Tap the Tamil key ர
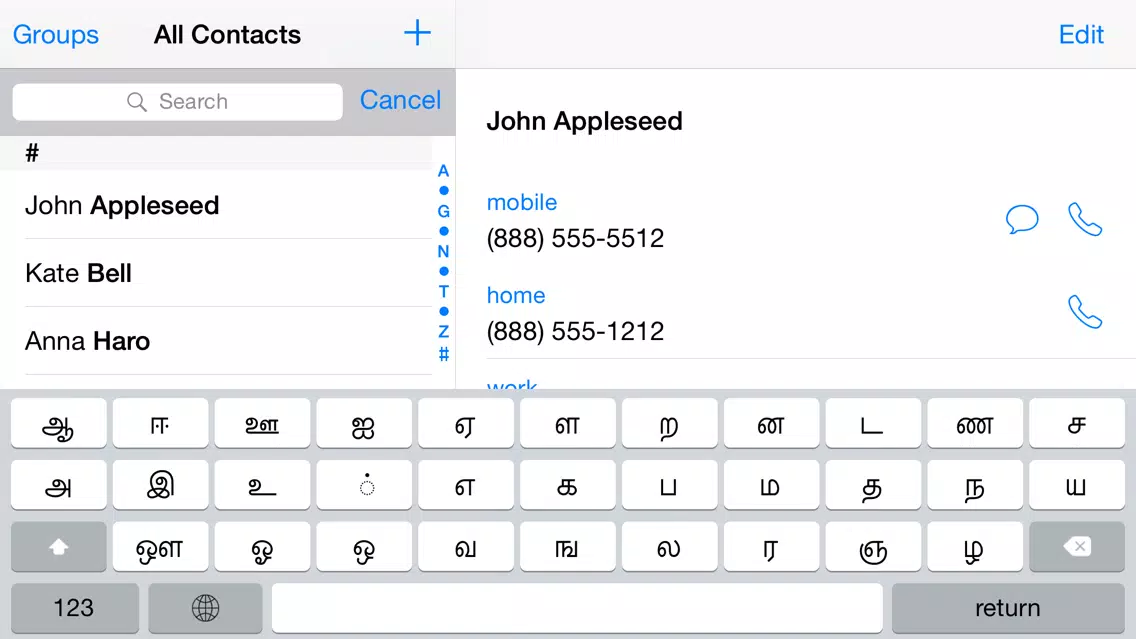Viewport: 1136px width, 639px height. pos(771,547)
